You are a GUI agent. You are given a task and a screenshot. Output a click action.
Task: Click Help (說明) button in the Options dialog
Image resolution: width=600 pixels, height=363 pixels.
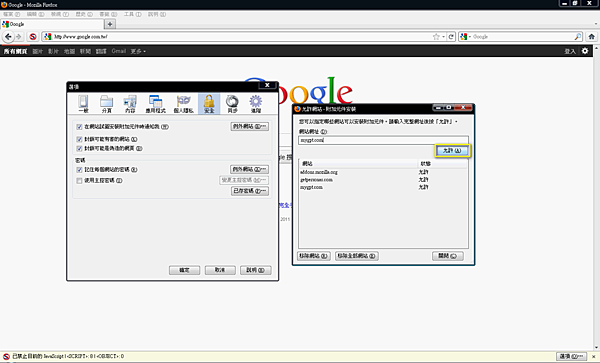point(256,270)
